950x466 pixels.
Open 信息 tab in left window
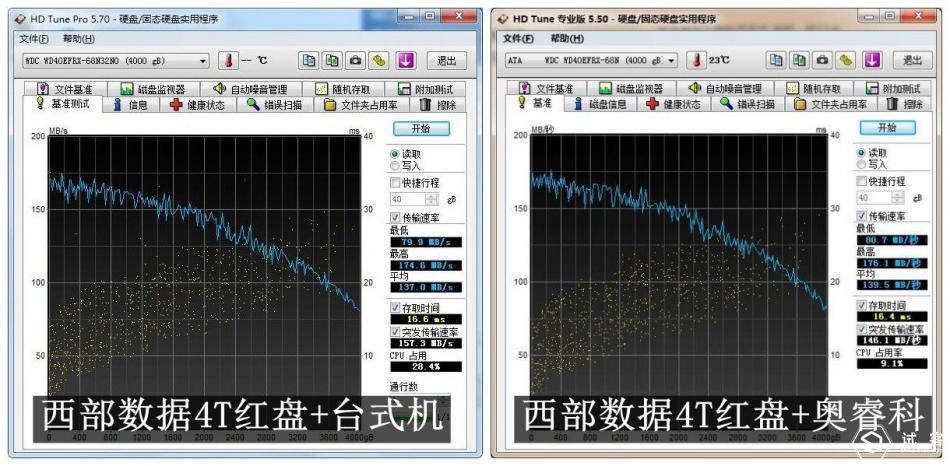point(131,105)
